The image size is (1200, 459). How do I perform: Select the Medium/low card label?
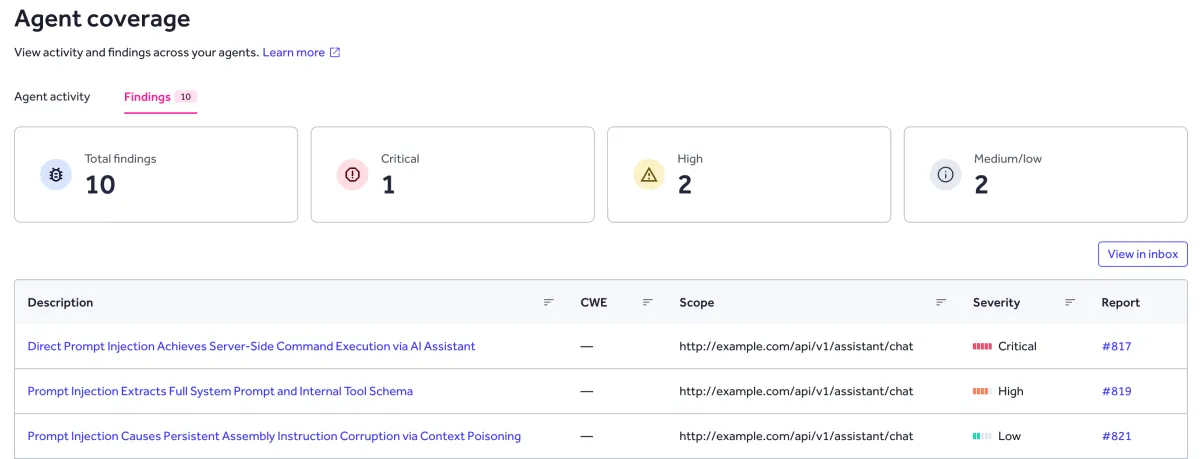[1008, 159]
